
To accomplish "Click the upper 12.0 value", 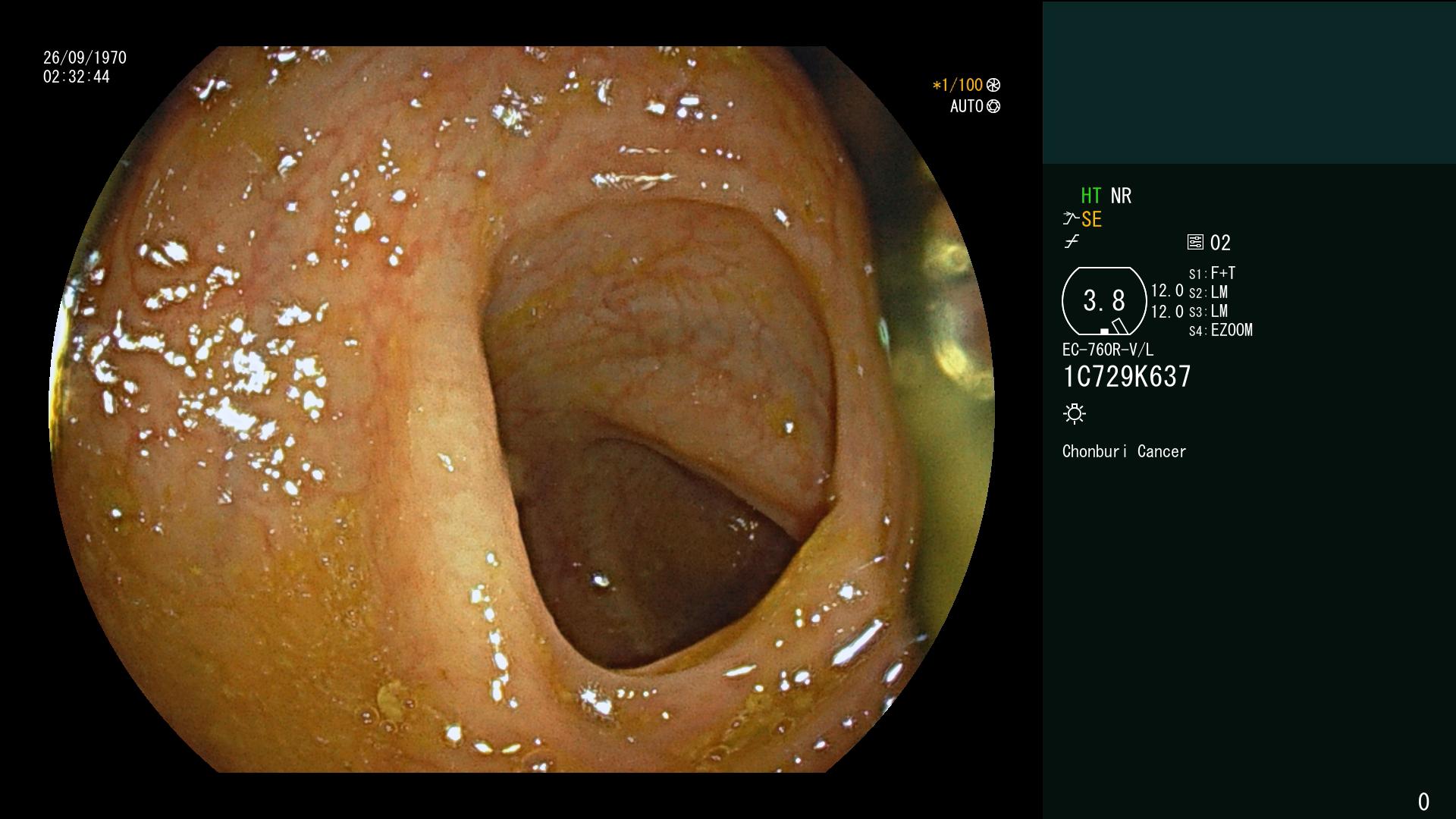I will click(x=1167, y=291).
